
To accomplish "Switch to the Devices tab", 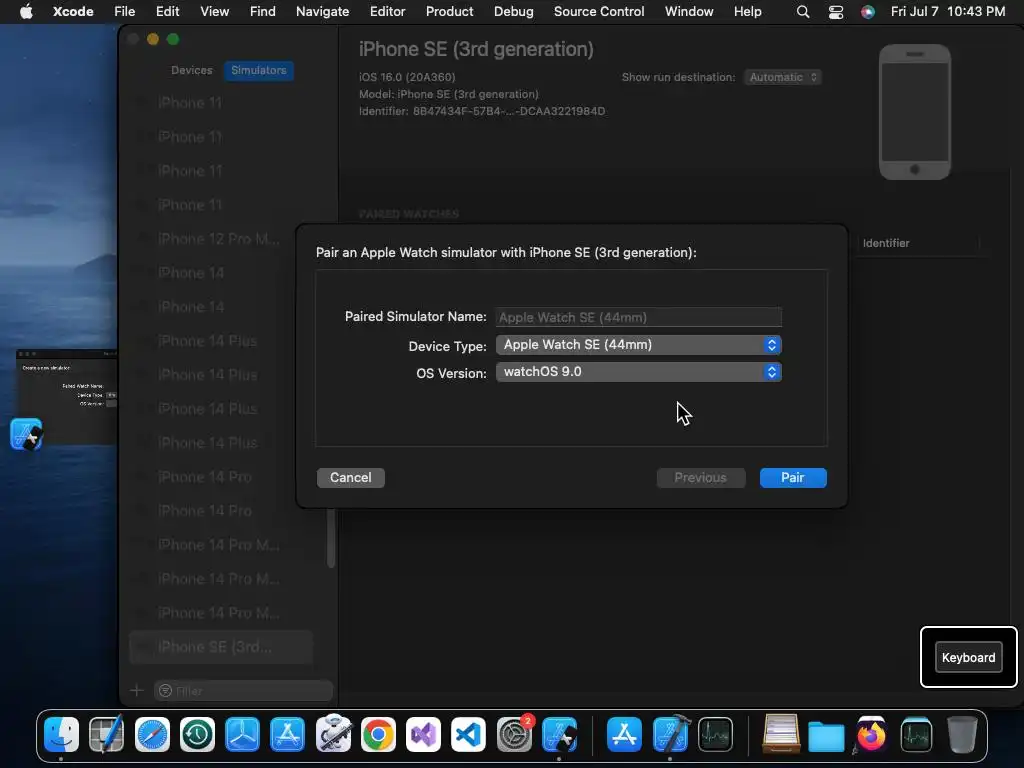I will 191,71.
